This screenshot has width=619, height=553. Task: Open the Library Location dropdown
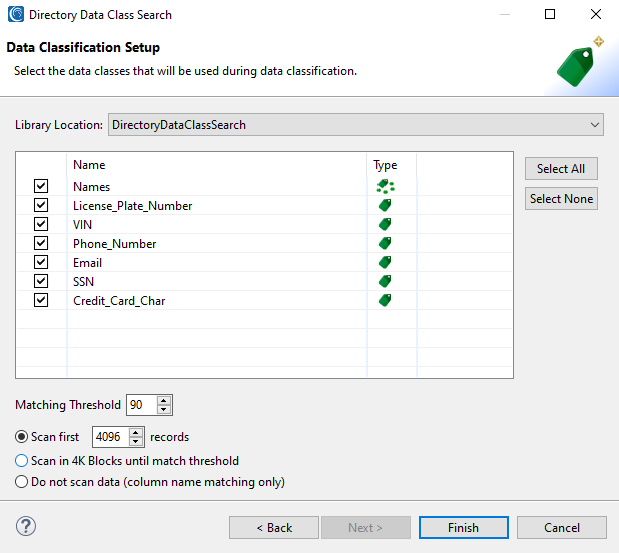click(356, 125)
